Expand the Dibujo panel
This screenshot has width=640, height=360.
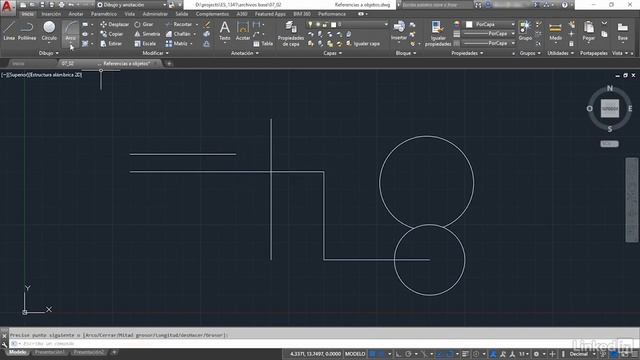click(49, 53)
